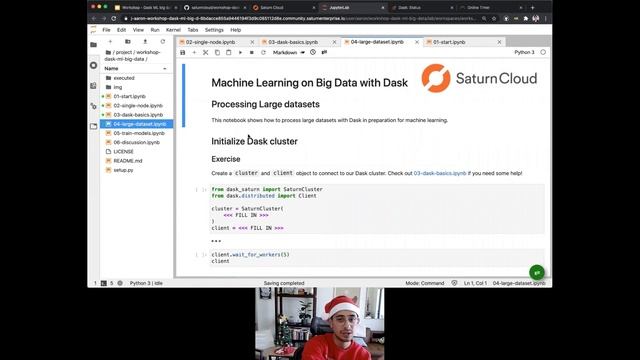This screenshot has height=360, width=640.
Task: Open the Edit menu
Action: pyautogui.click(x=121, y=30)
